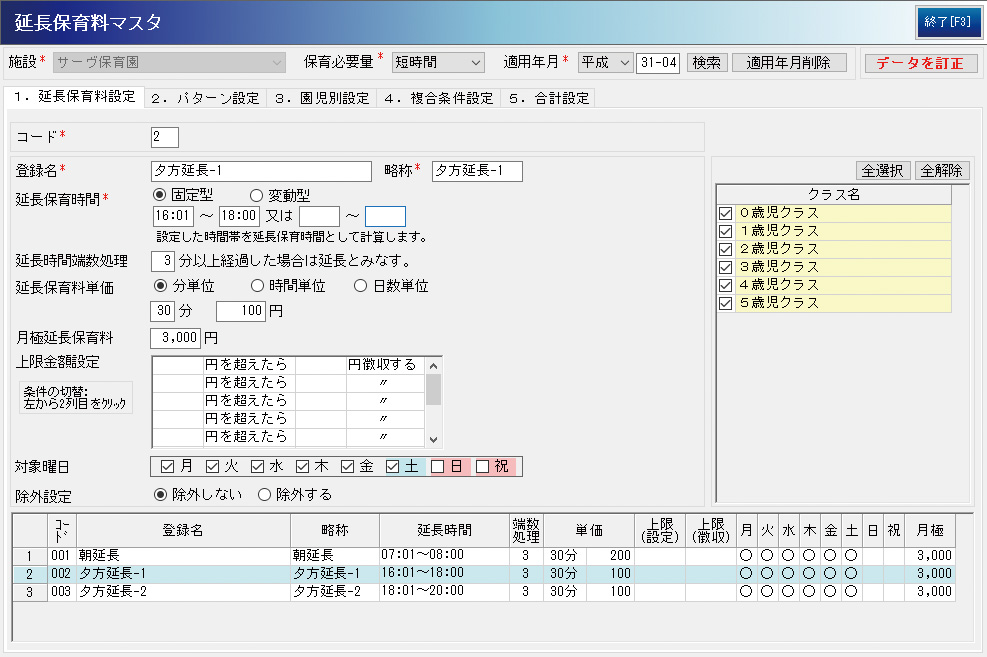Click the データを訂正 button

pos(920,63)
